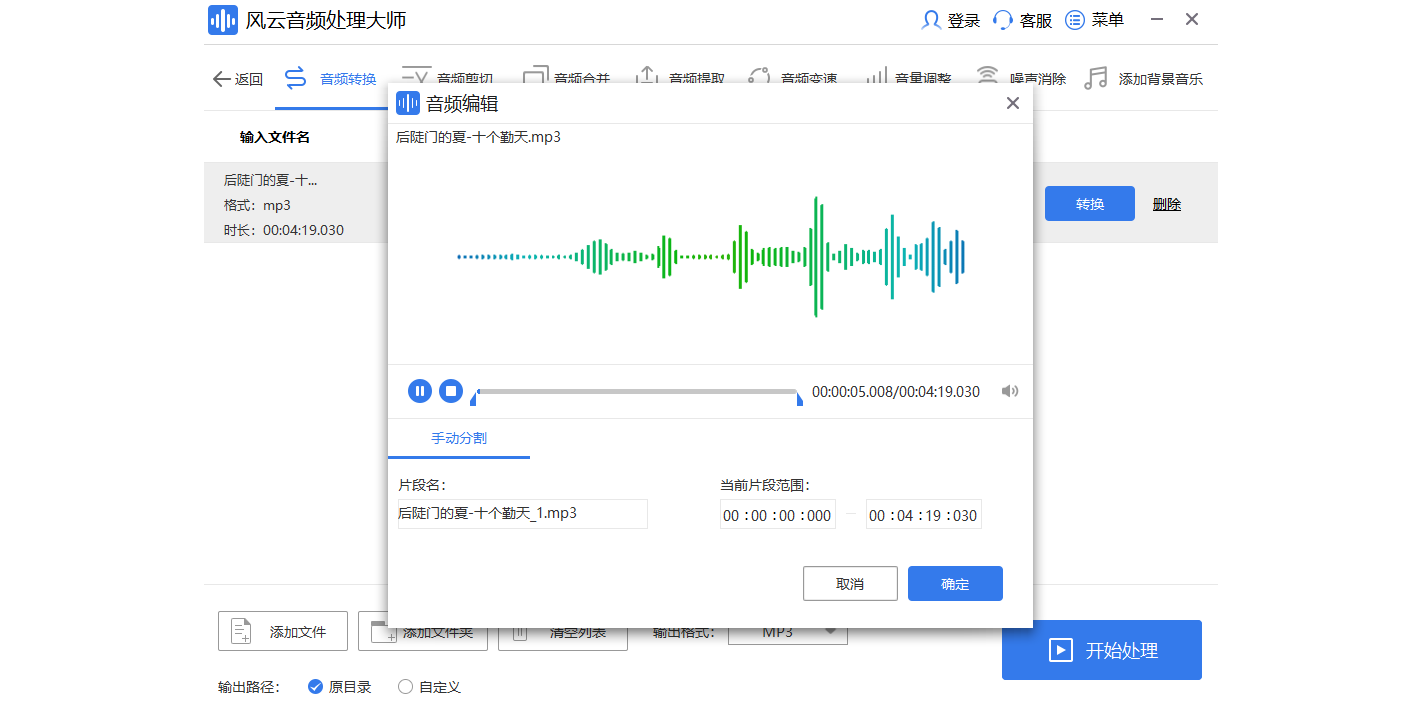Image resolution: width=1422 pixels, height=711 pixels.
Task: Click the 风云音频处理大师 app logo
Action: 223,20
